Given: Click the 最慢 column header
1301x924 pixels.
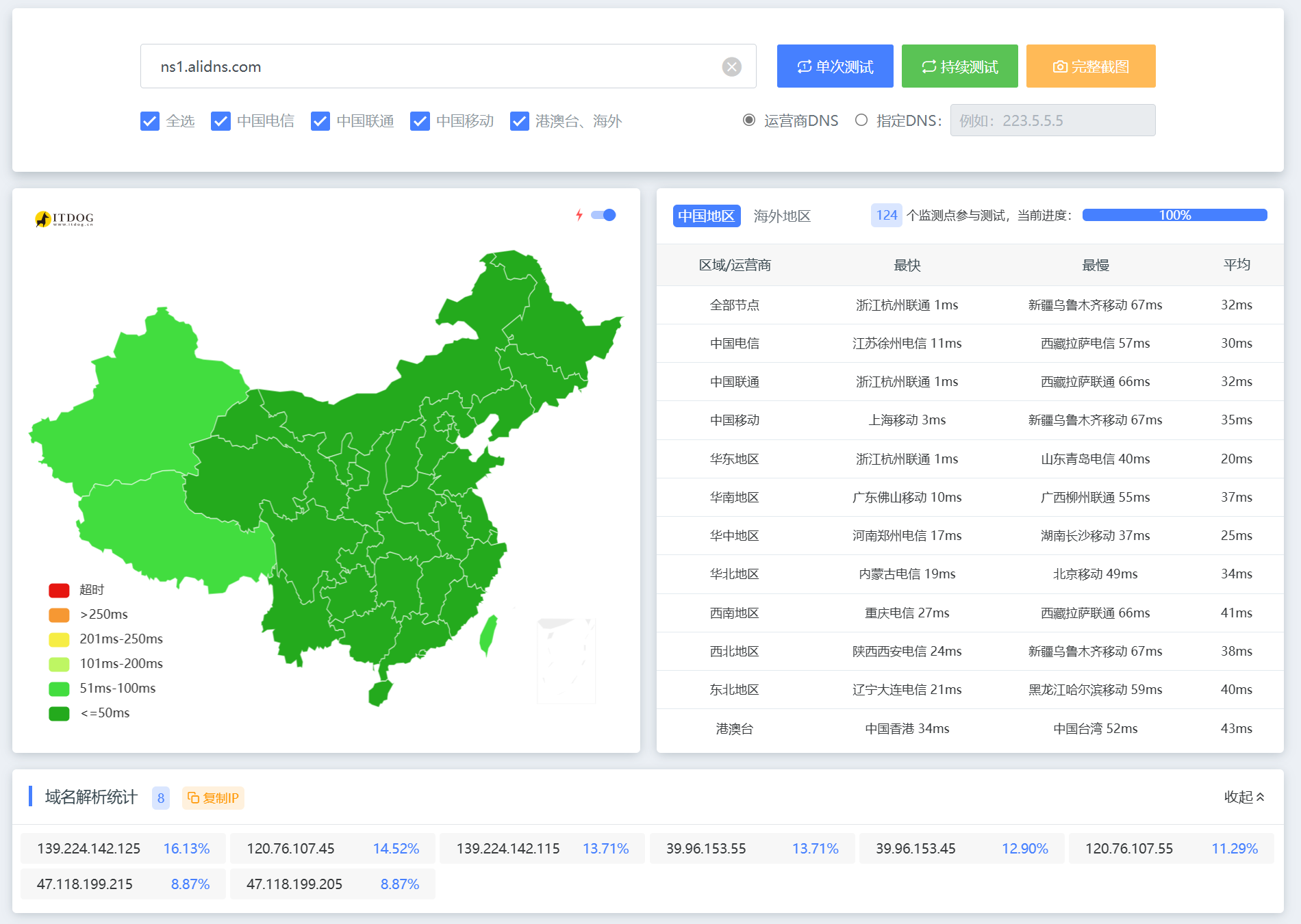Looking at the screenshot, I should pos(1095,265).
